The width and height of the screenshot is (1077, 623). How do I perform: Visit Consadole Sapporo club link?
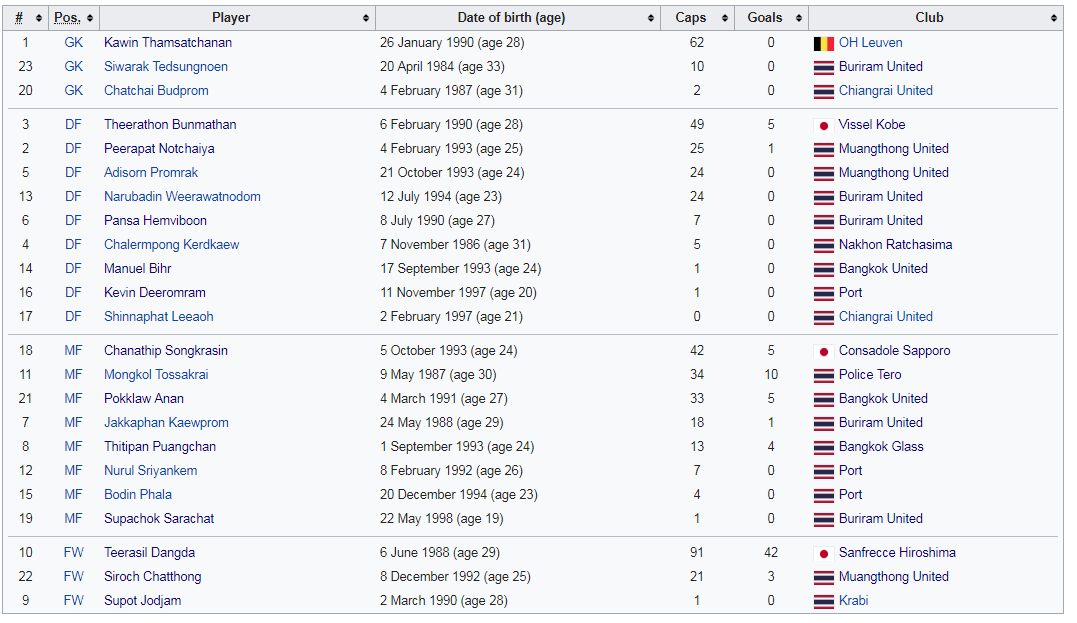point(894,350)
